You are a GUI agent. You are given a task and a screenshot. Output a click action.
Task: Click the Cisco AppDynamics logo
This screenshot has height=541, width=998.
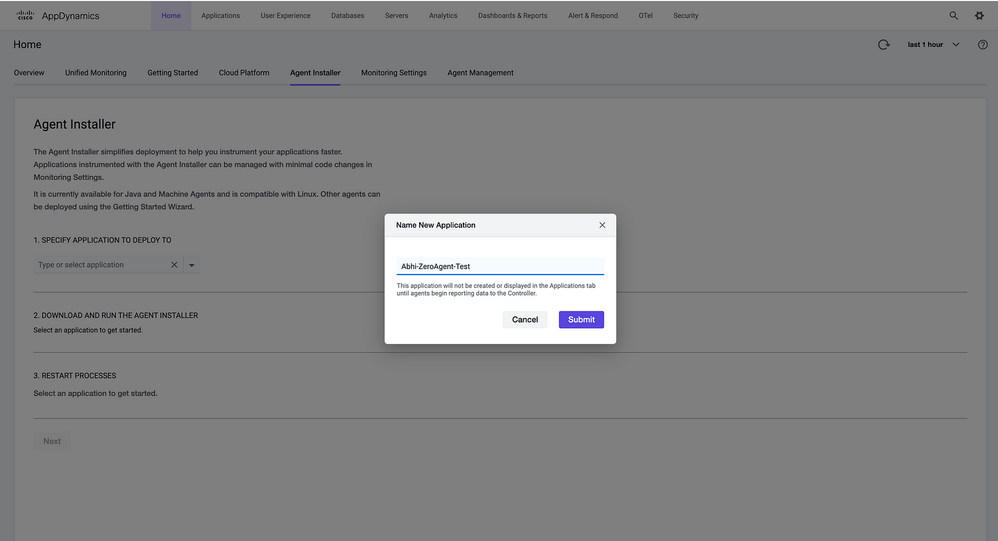coord(58,16)
